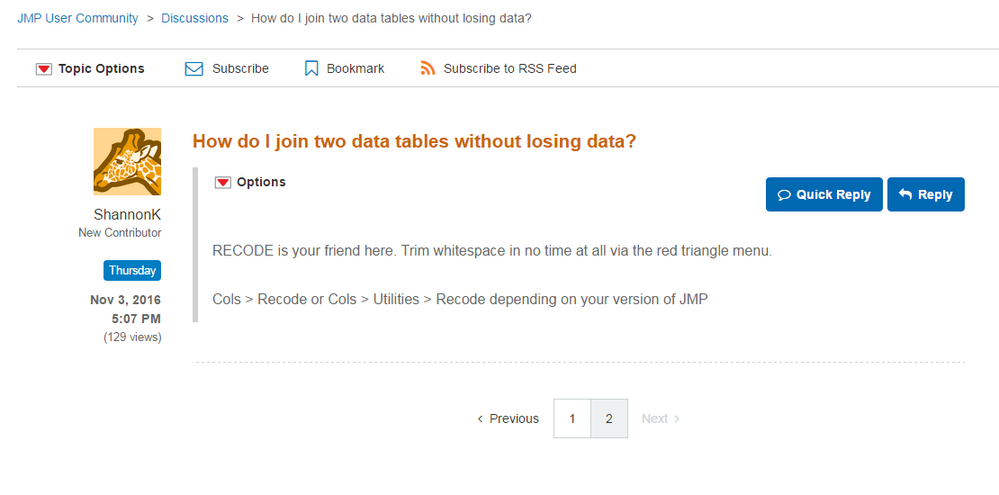This screenshot has width=999, height=495.
Task: Click the Previous page chevron
Action: point(481,419)
